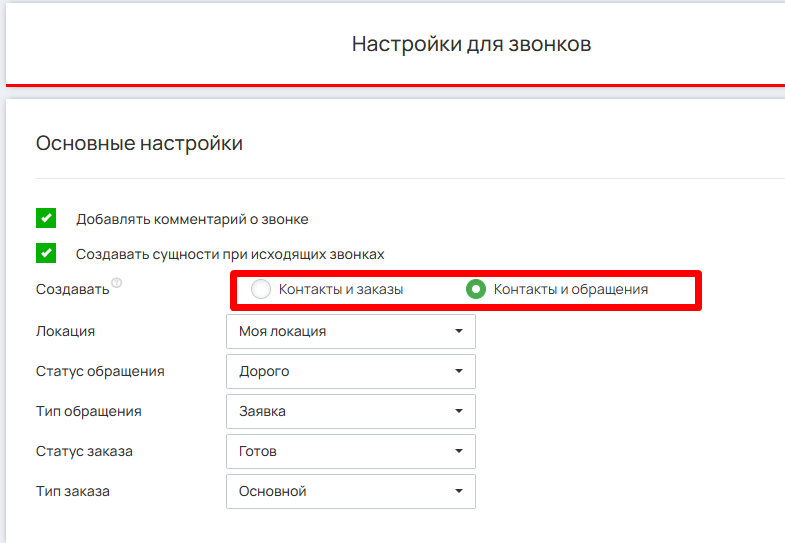Click the Создавать сущности при исходящих звонках label
The height and width of the screenshot is (543, 785).
pyautogui.click(x=230, y=254)
